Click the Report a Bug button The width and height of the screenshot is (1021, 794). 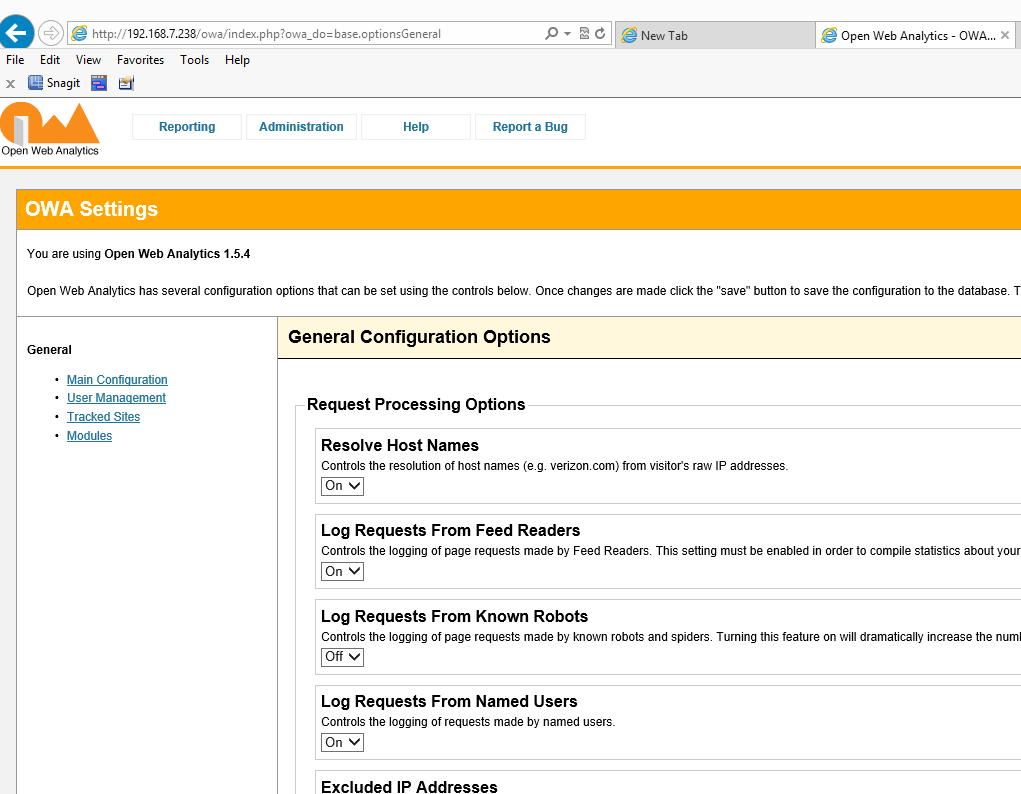click(530, 126)
